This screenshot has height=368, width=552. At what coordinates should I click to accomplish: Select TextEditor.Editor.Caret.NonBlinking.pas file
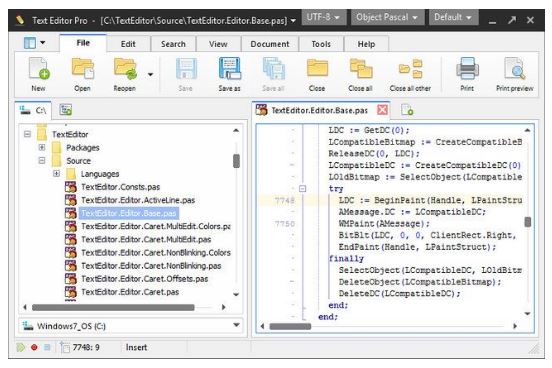[151, 266]
